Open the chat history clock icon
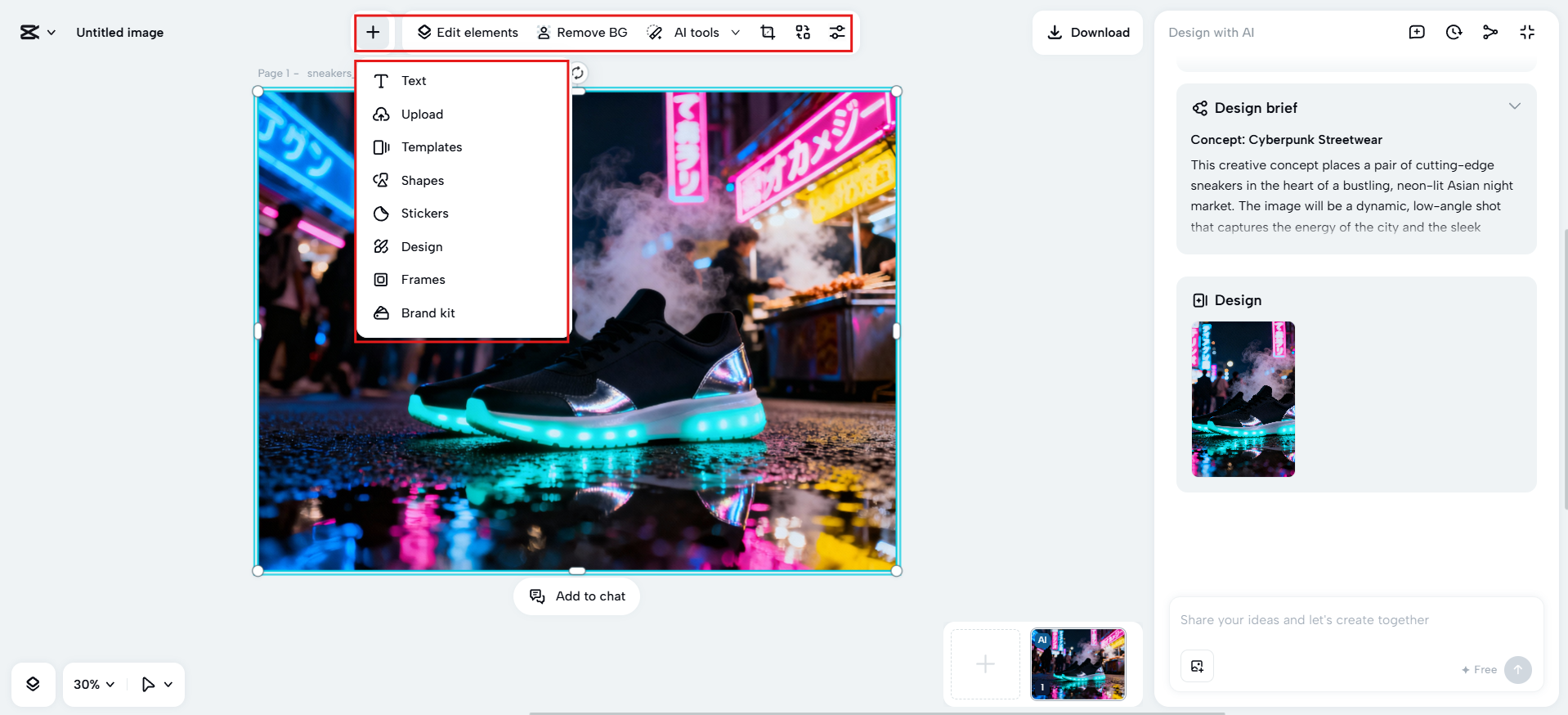Viewport: 1568px width, 715px height. click(1454, 33)
